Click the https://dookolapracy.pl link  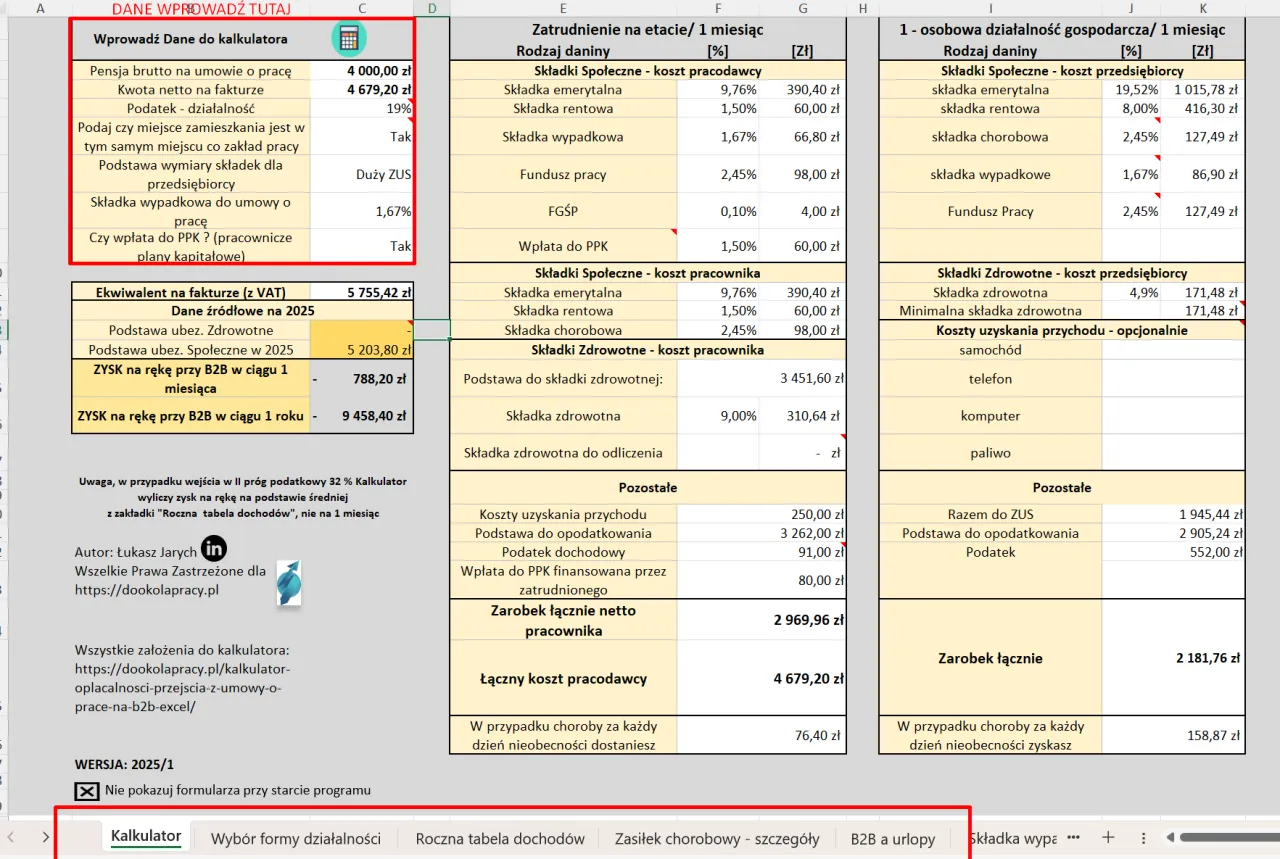[146, 590]
